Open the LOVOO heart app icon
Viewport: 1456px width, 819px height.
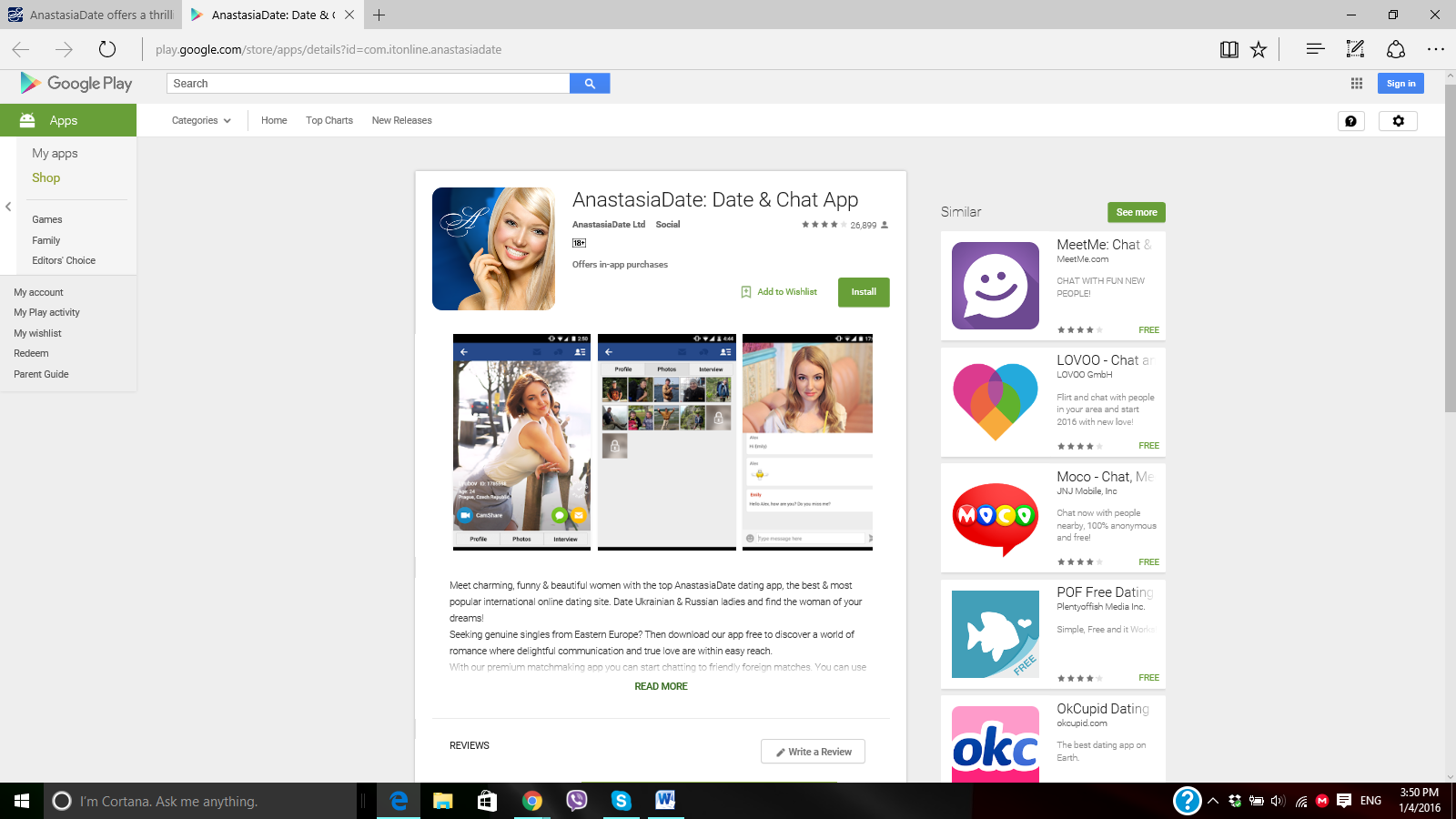tap(996, 401)
